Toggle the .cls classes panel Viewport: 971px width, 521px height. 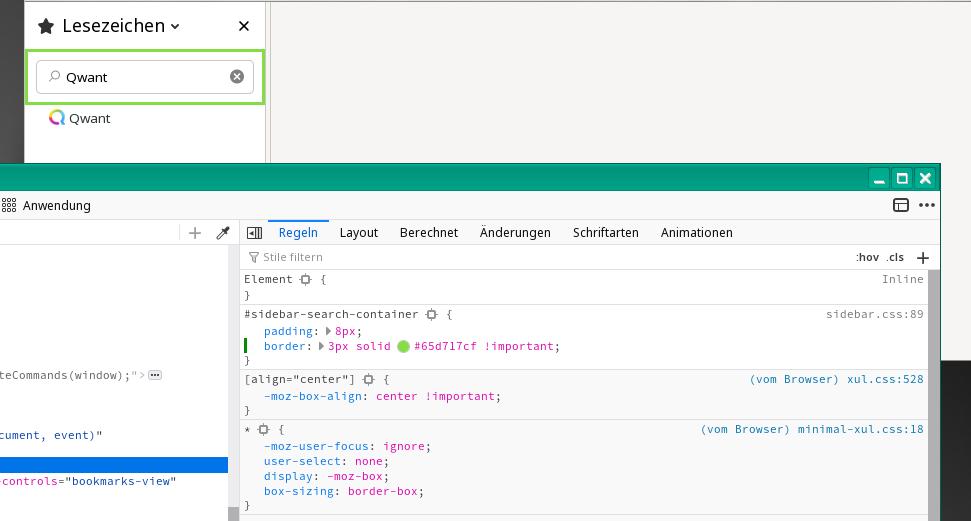(x=895, y=258)
